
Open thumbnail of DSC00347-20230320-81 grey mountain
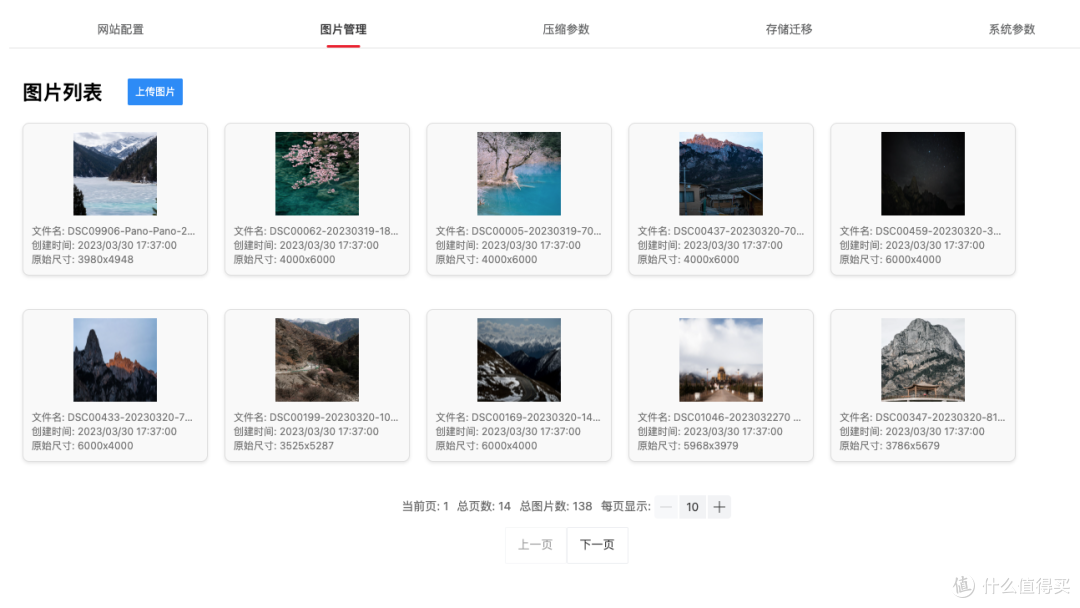[923, 359]
